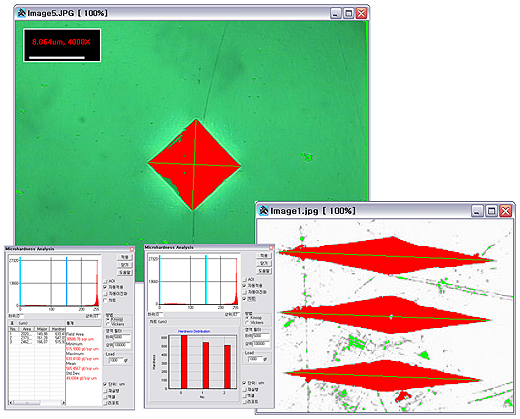This screenshot has width=520, height=419.
Task: Click the red diamond indentation in Image5.JPG
Action: click(x=194, y=164)
